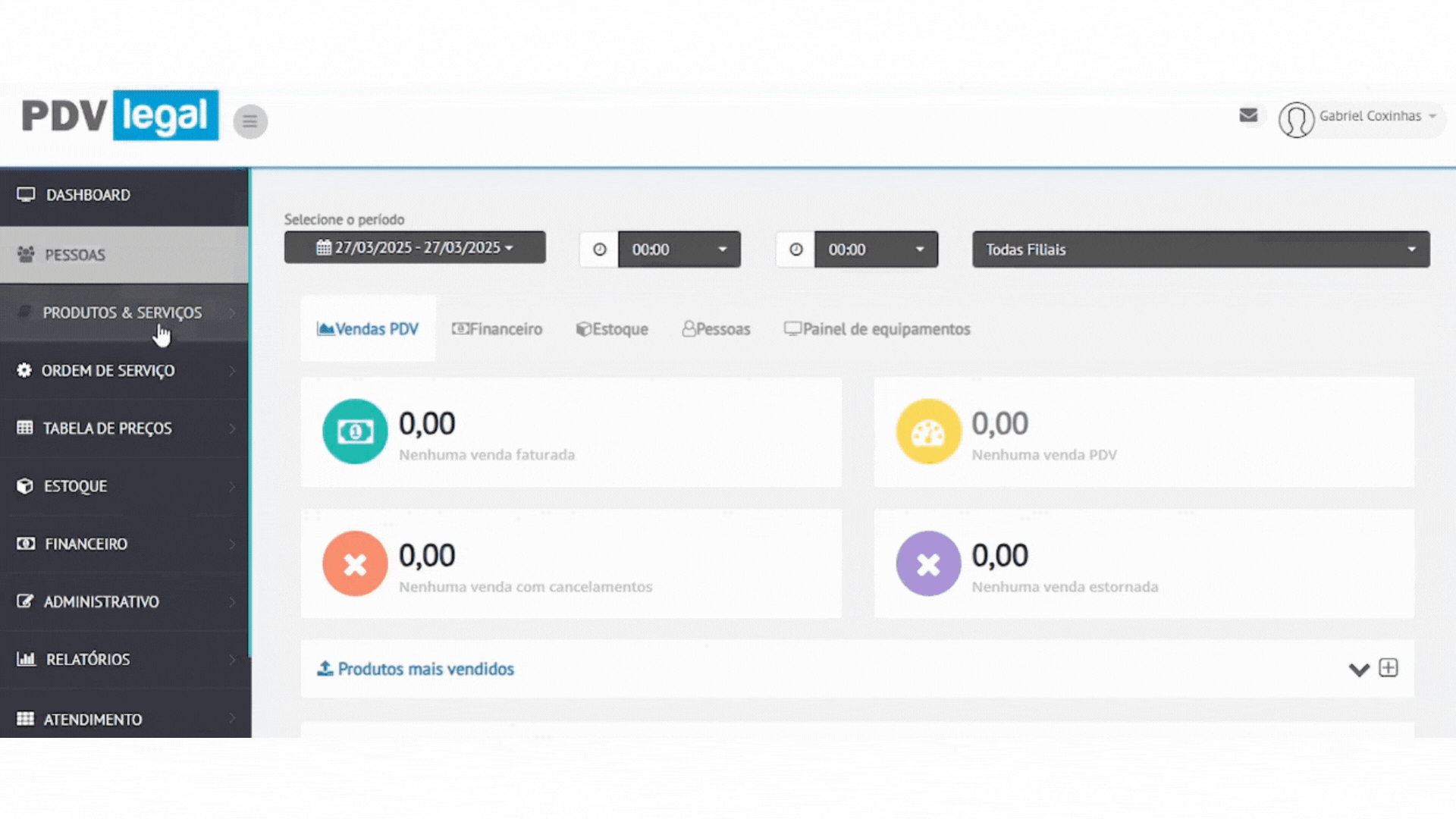Expand Produtos & Serviços sidebar menu

(x=123, y=312)
